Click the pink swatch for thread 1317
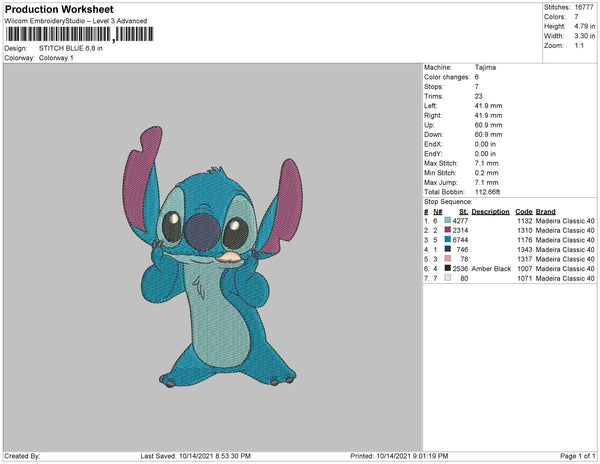Screen dimensions: 600x464 (448, 259)
